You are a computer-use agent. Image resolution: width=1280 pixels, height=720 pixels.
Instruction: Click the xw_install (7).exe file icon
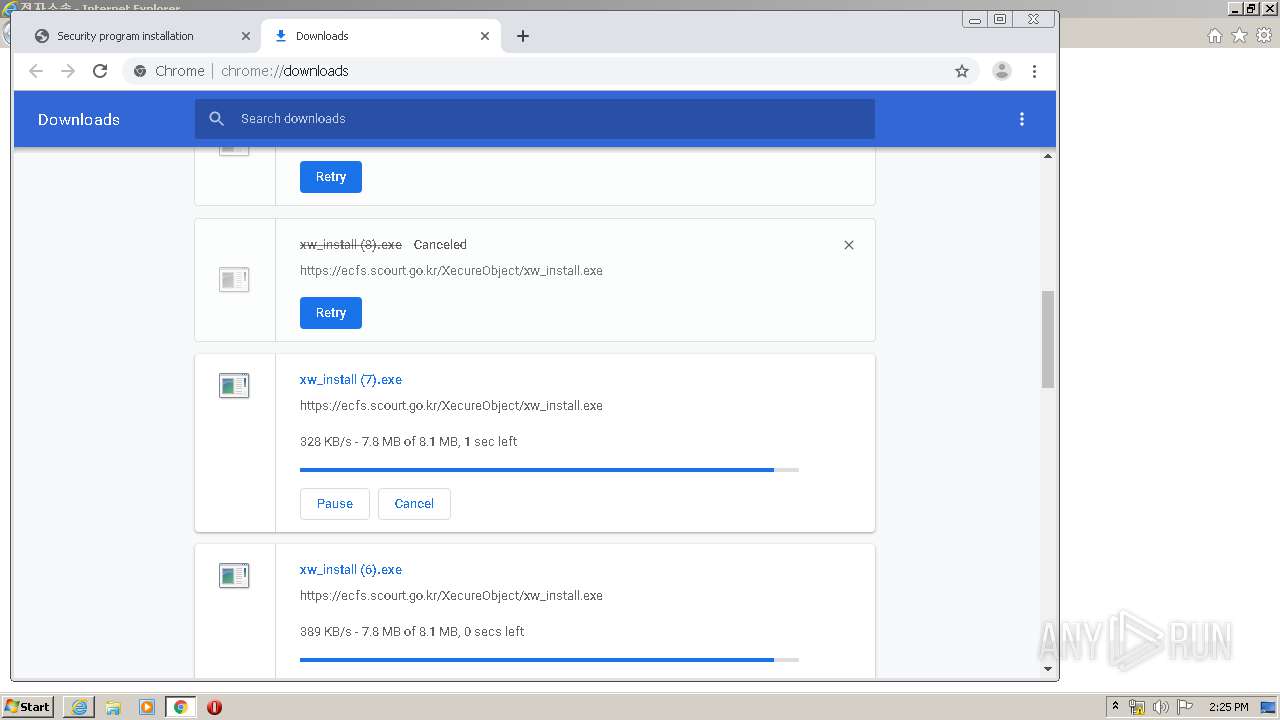[234, 385]
